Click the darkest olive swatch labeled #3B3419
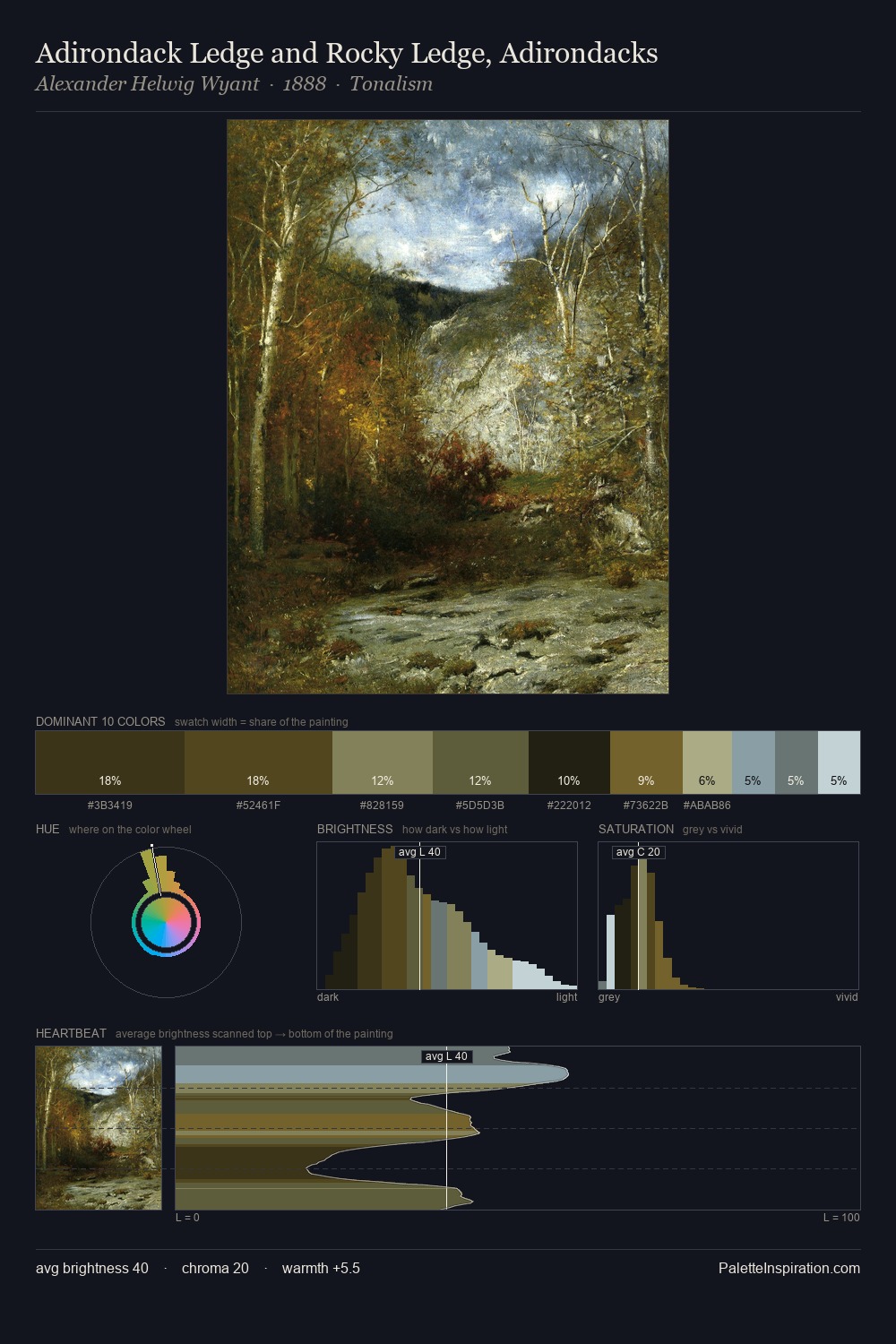This screenshot has height=1344, width=896. (110, 762)
